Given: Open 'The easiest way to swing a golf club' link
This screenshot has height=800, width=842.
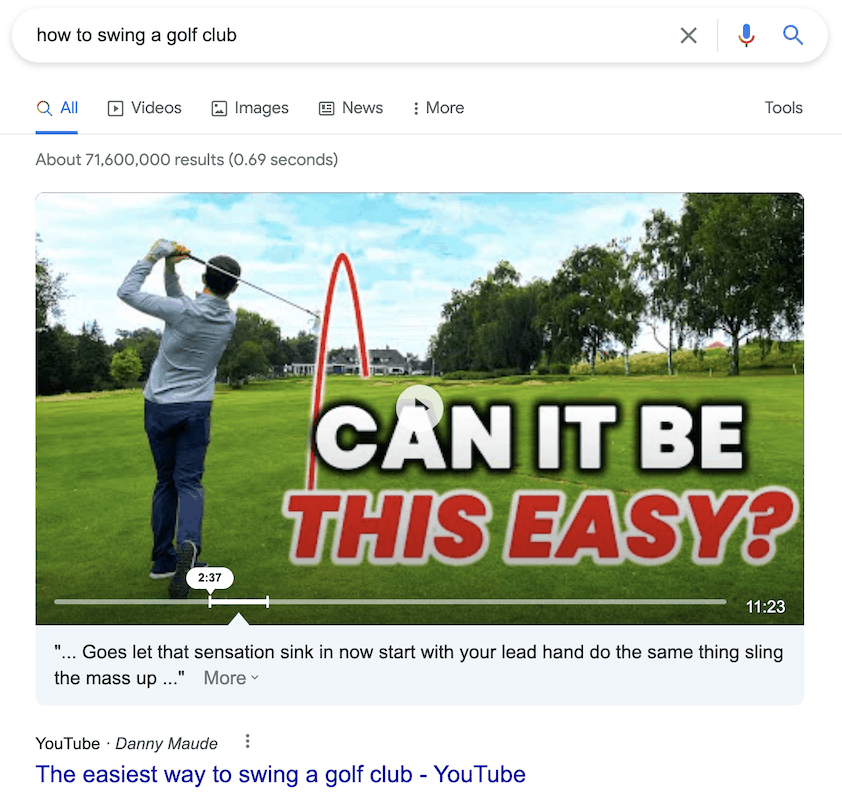Looking at the screenshot, I should [x=280, y=774].
